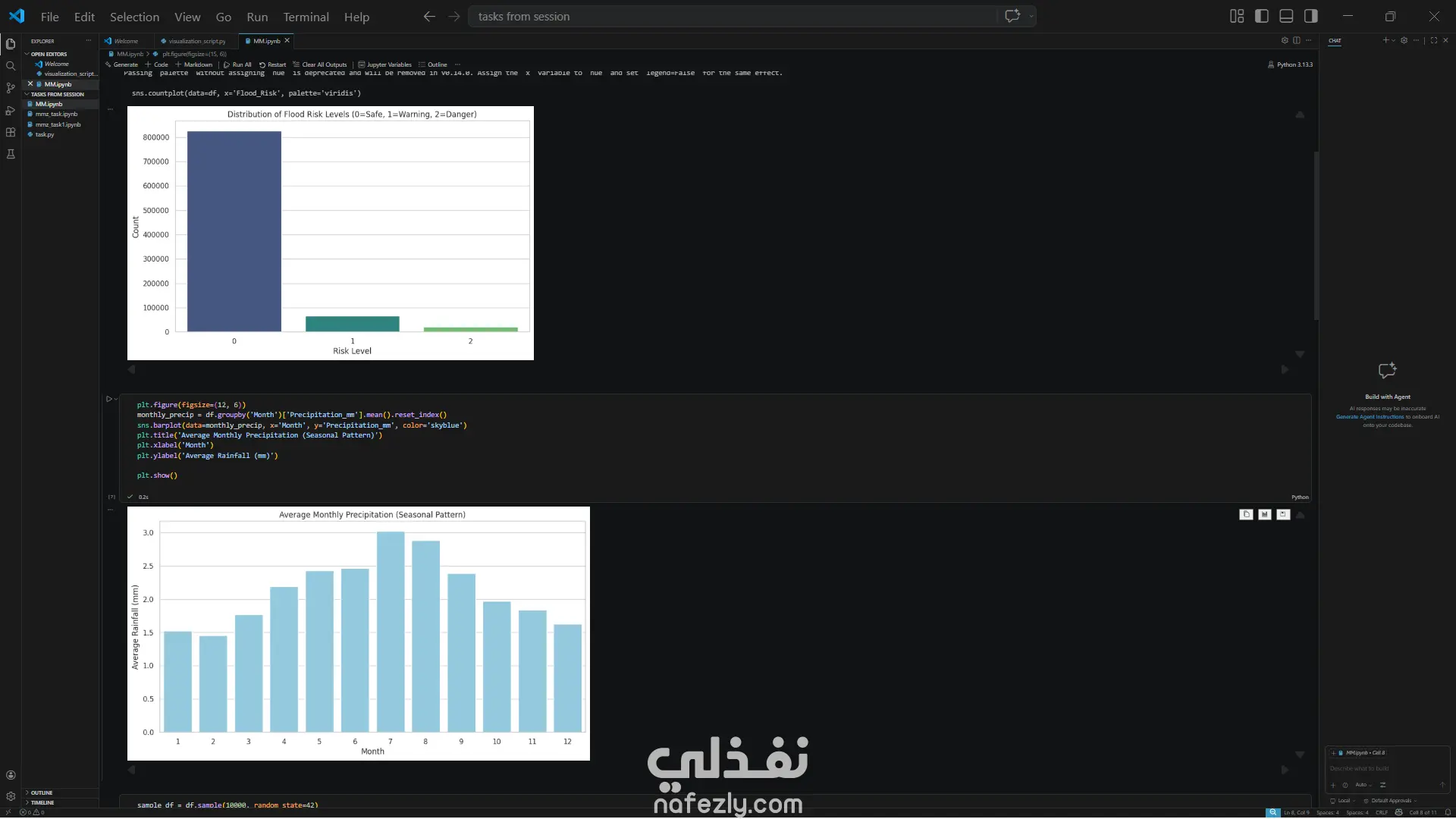Screen dimensions: 1456x819
Task: Open the Selection menu
Action: tap(134, 17)
